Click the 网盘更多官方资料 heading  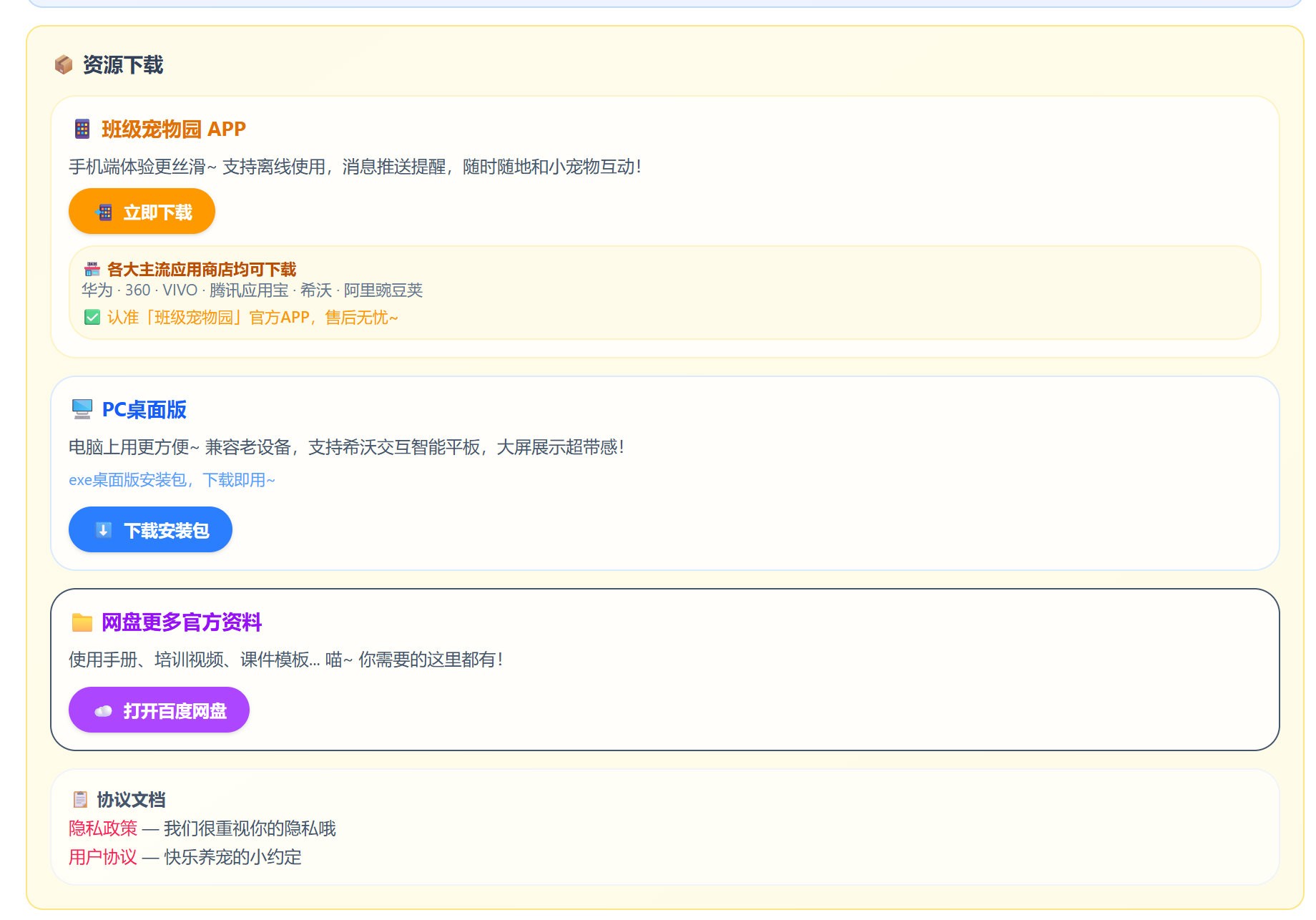coord(182,622)
